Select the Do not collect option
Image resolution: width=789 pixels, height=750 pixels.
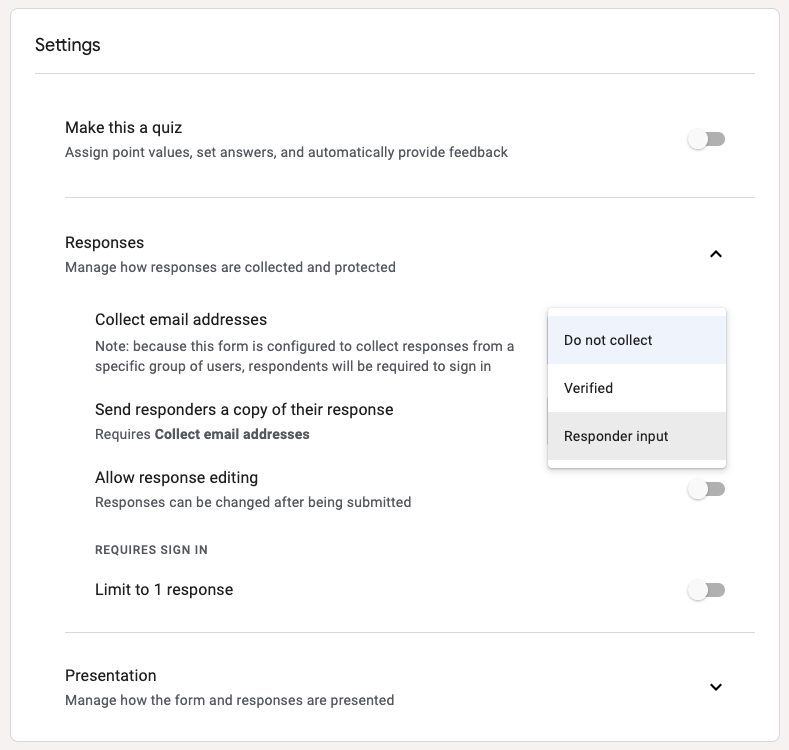coord(608,340)
